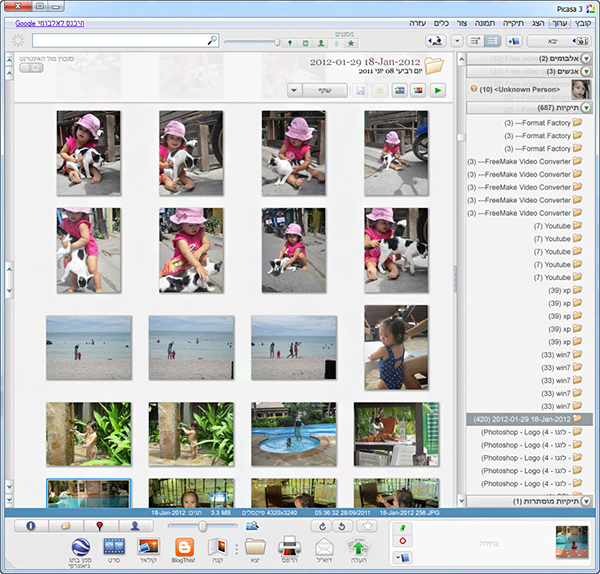Open the dropdown next to Share button

click(x=294, y=91)
